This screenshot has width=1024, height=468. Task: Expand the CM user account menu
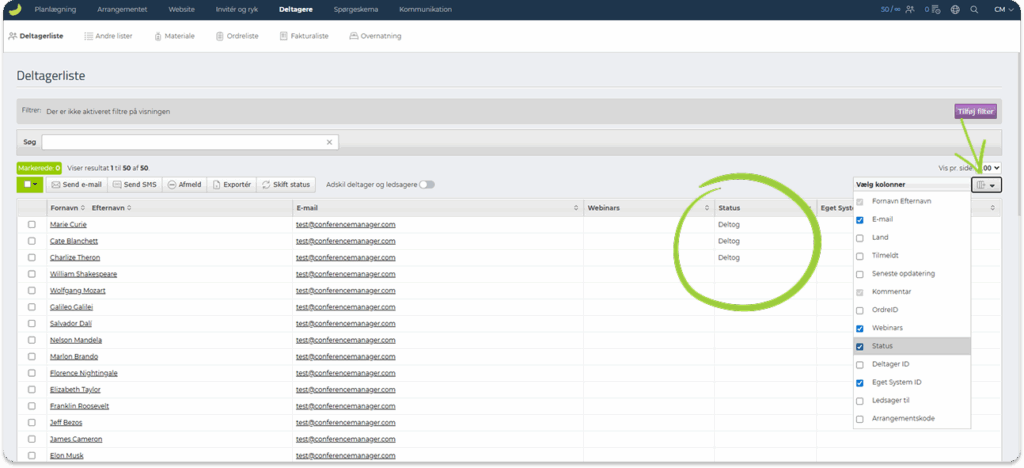coord(1004,9)
